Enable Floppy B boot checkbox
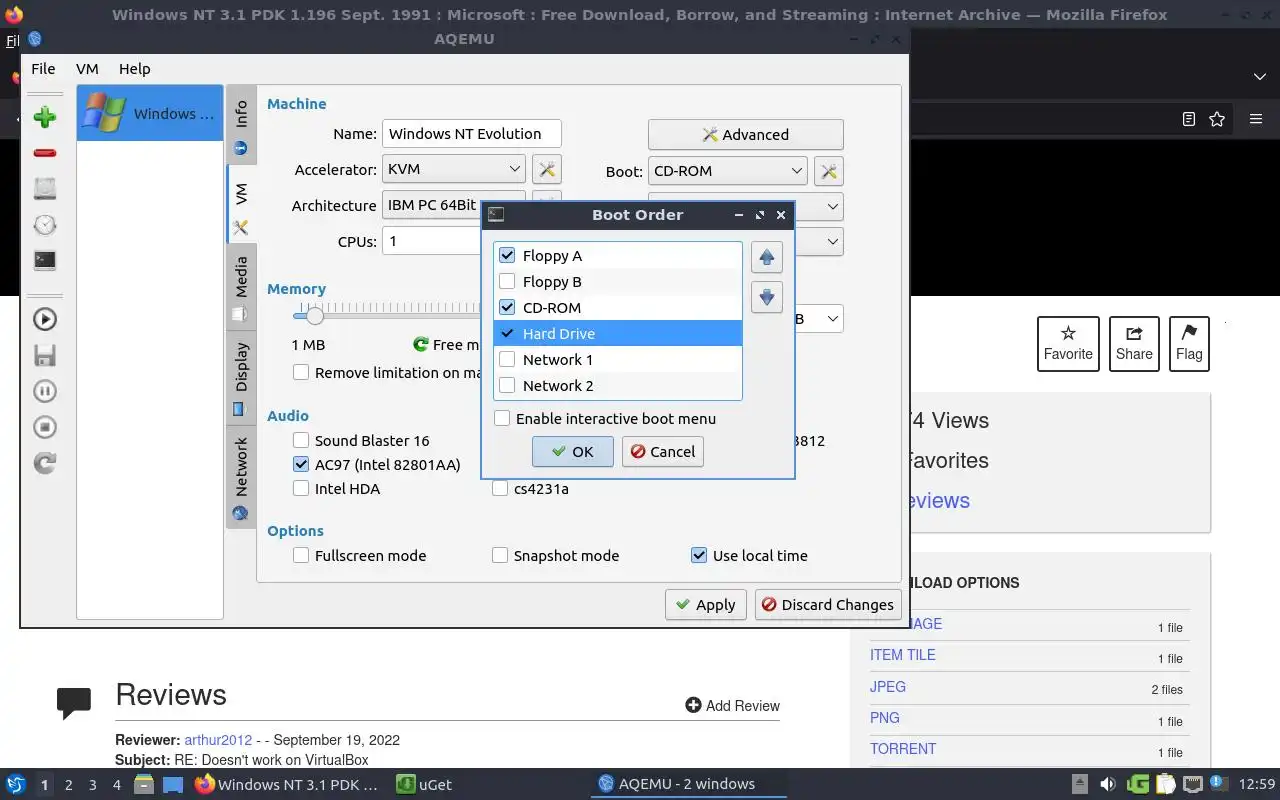The width and height of the screenshot is (1280, 800). [507, 281]
